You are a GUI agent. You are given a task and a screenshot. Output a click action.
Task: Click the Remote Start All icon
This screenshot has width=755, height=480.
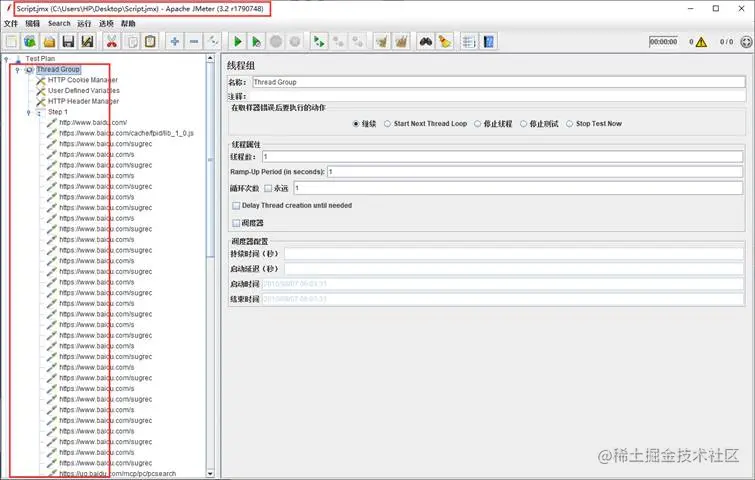319,42
